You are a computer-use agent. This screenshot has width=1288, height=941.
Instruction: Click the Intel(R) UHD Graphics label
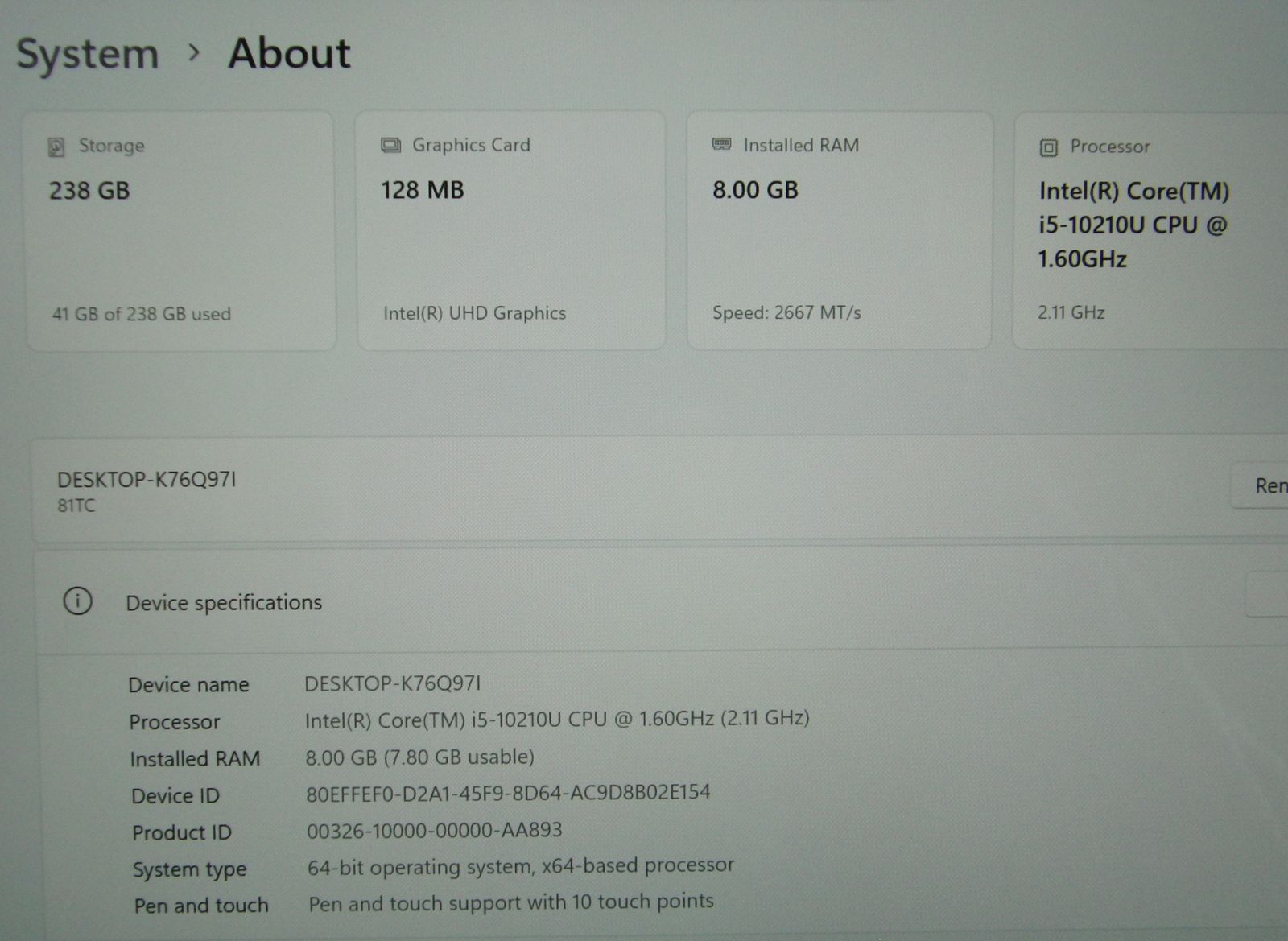tap(474, 313)
